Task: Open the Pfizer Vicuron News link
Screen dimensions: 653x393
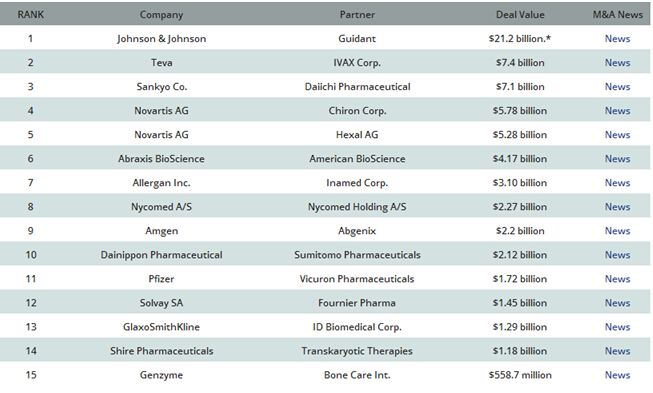Action: (617, 279)
